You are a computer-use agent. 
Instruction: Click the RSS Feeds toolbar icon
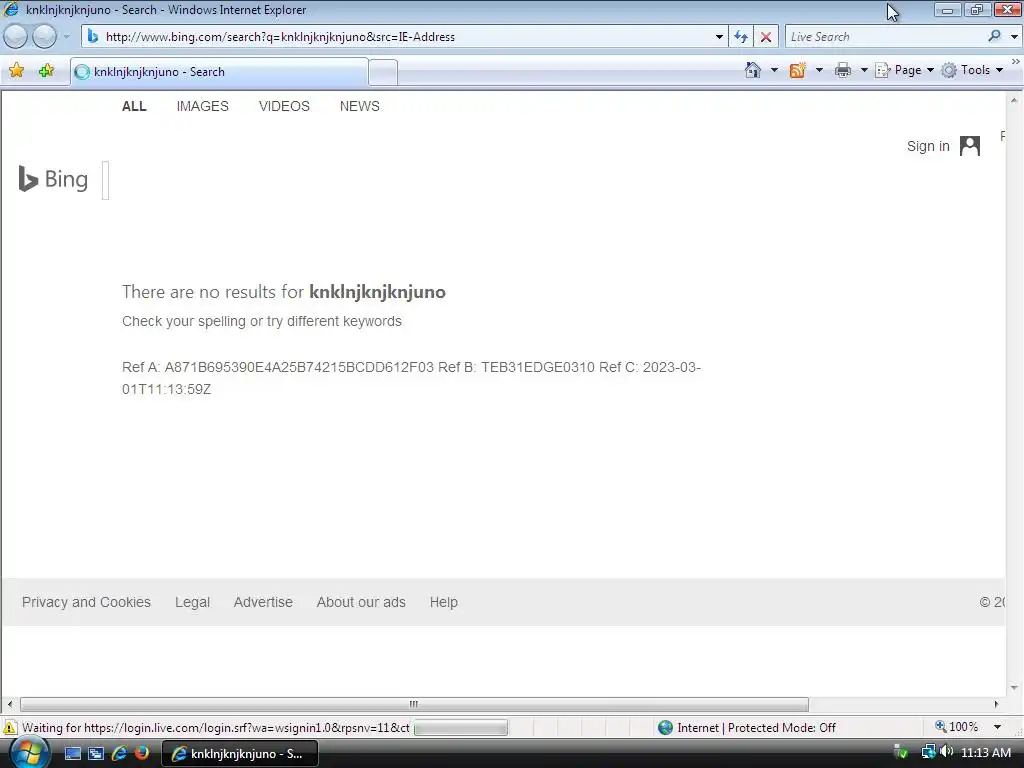(x=797, y=70)
